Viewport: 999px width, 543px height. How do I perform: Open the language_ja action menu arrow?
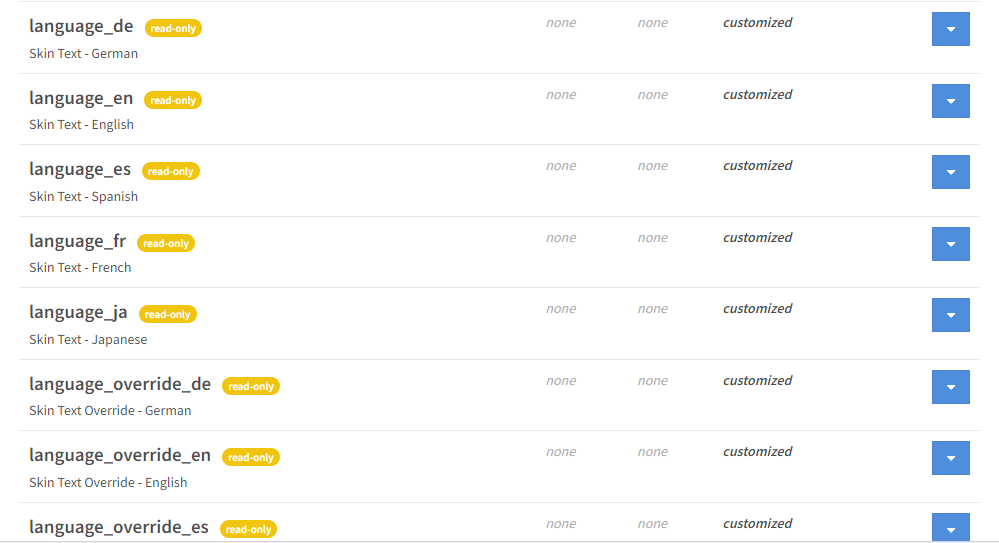click(950, 315)
